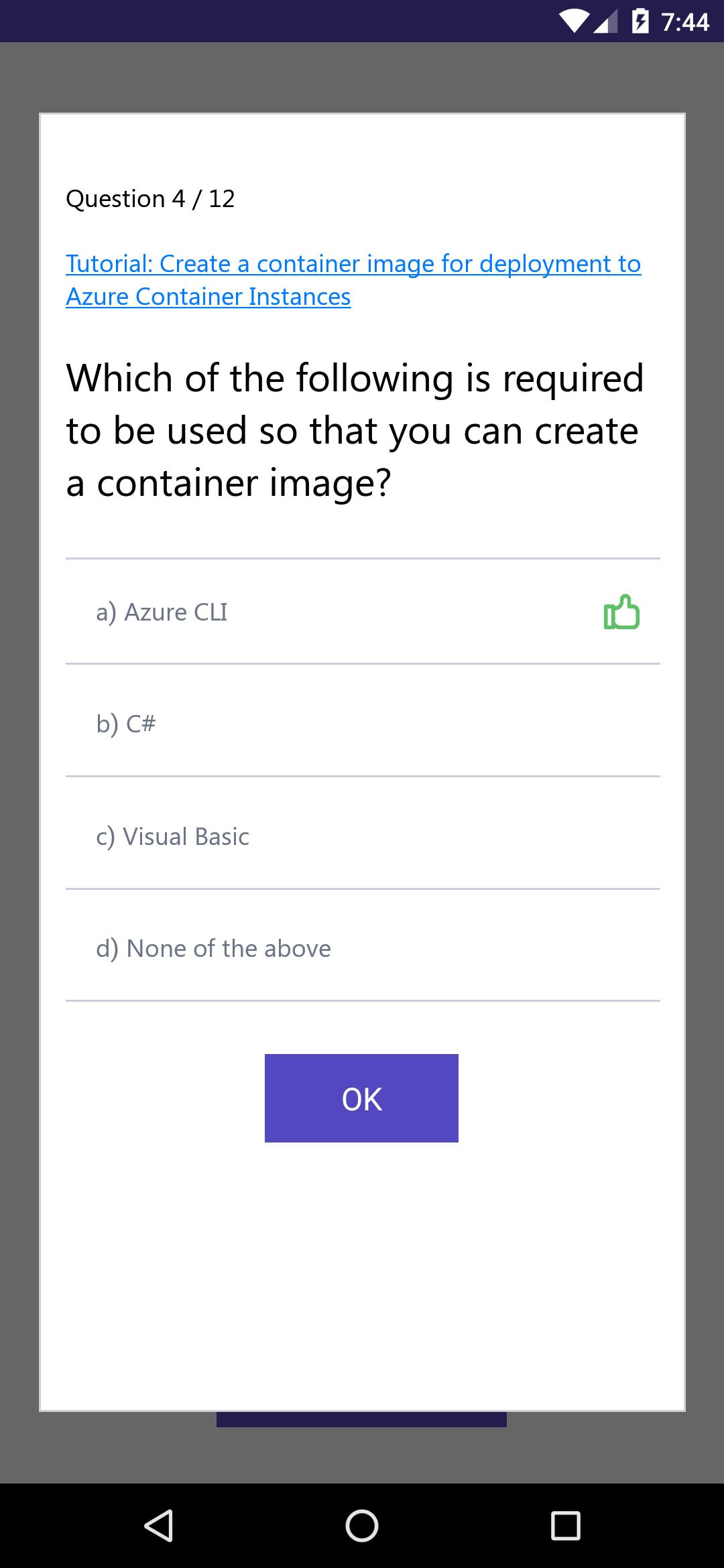Select answer a) Azure CLI
Viewport: 724px width, 1568px height.
pyautogui.click(x=363, y=611)
